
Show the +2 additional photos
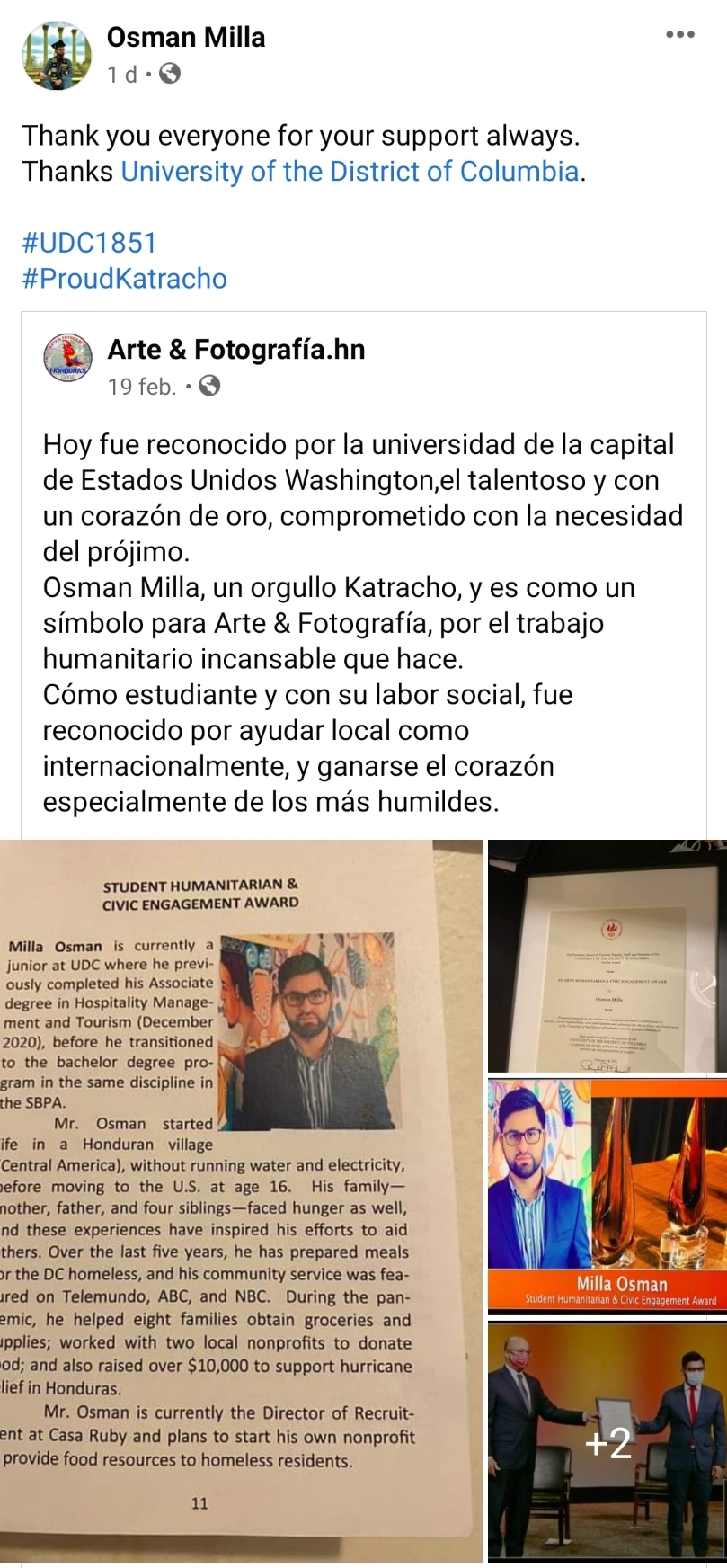click(x=607, y=1441)
